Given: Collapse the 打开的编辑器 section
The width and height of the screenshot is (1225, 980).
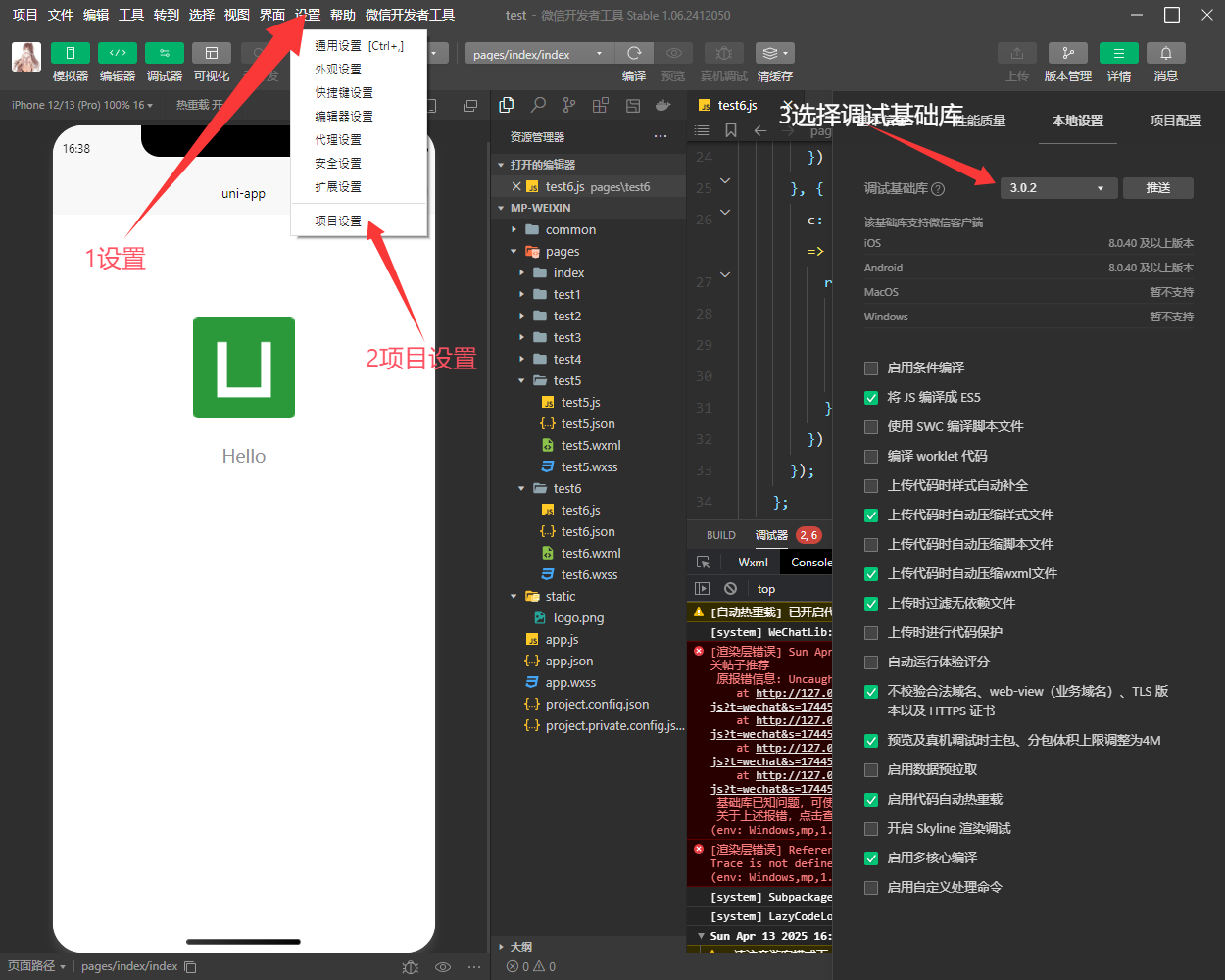Looking at the screenshot, I should [x=502, y=165].
